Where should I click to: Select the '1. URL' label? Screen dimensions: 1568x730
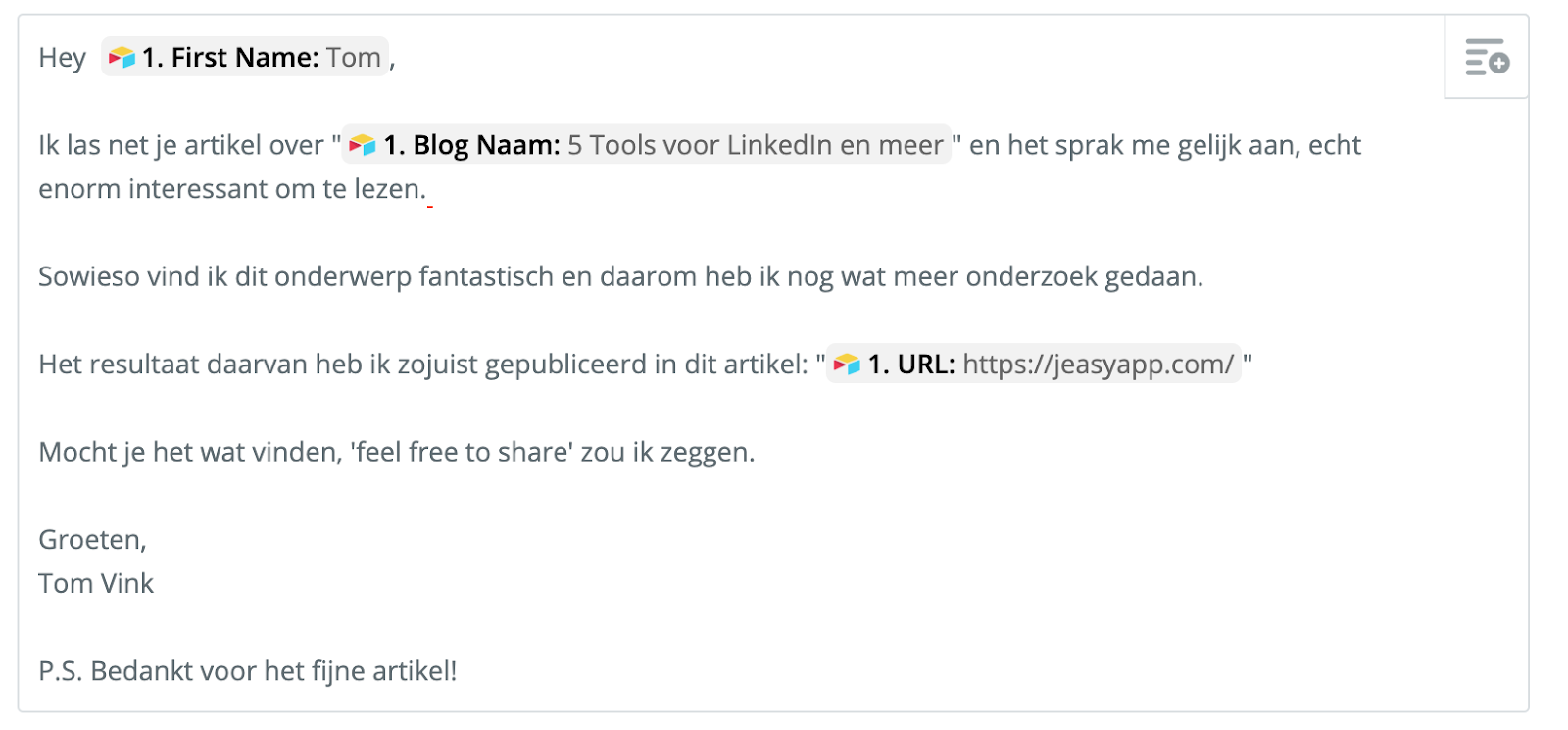911,365
